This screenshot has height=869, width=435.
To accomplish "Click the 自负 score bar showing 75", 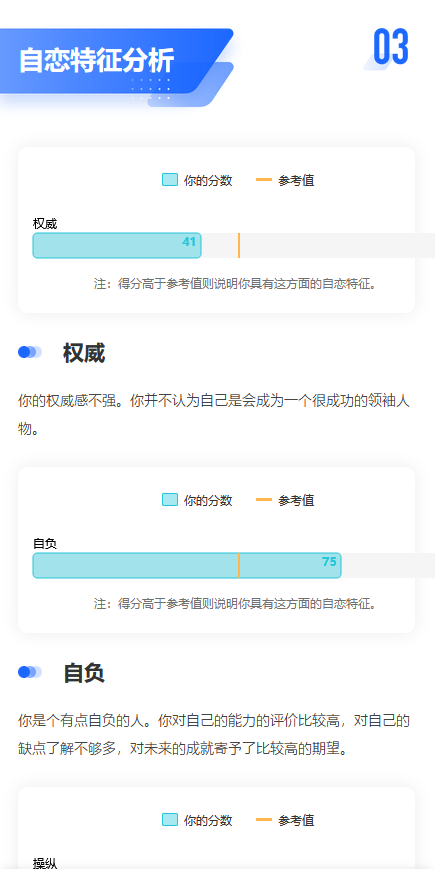I will (x=187, y=565).
